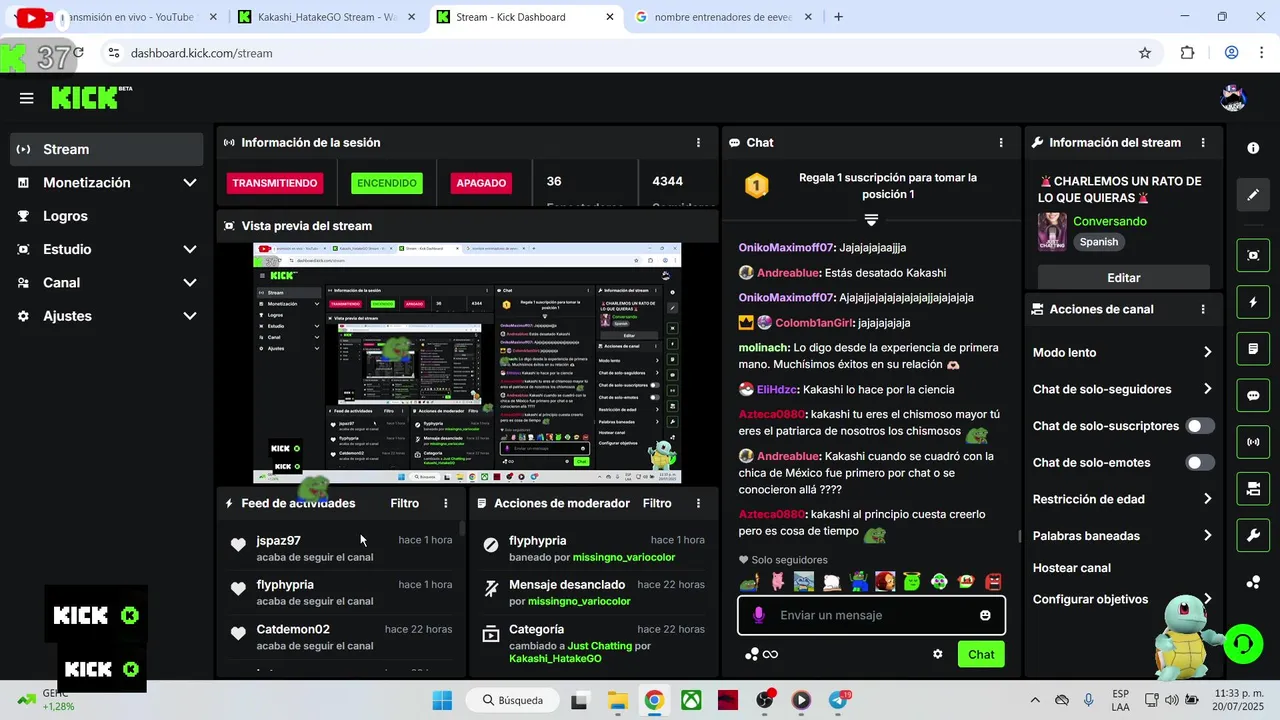
Task: Open options menu for Chat panel
Action: (1001, 143)
